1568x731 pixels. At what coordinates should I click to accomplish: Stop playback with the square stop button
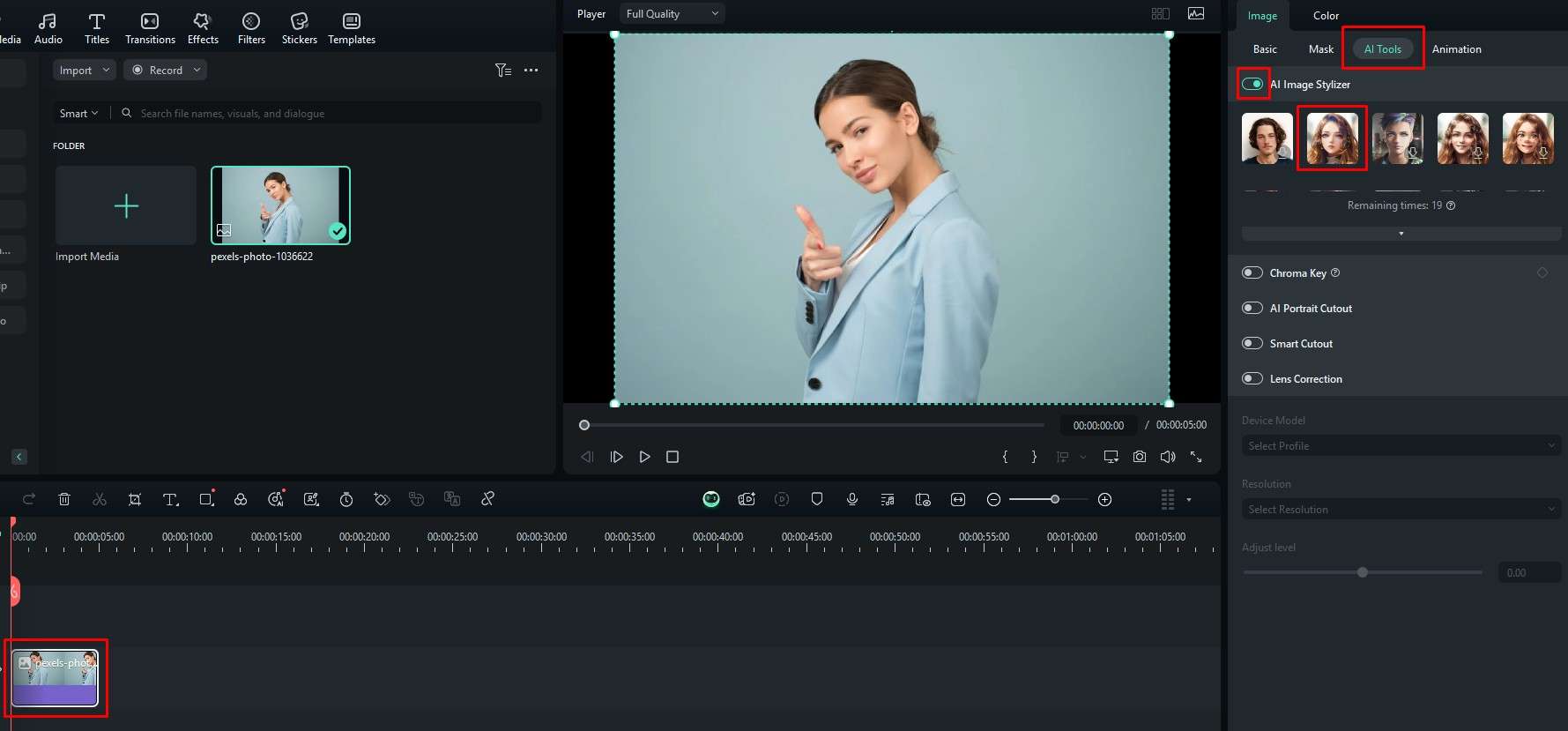(673, 457)
